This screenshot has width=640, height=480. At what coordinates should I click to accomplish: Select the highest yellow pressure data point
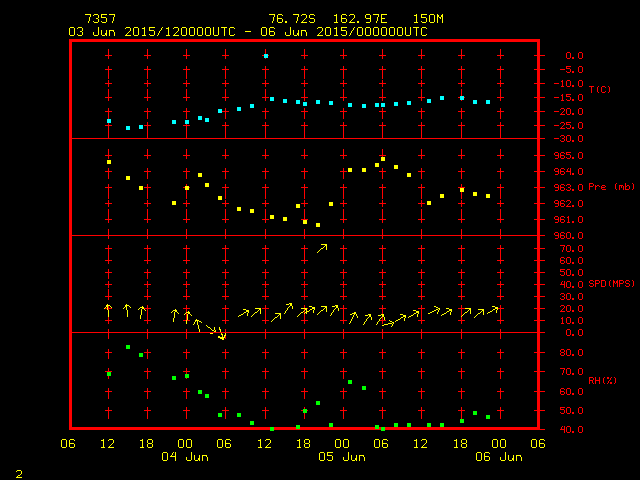pyautogui.click(x=383, y=159)
